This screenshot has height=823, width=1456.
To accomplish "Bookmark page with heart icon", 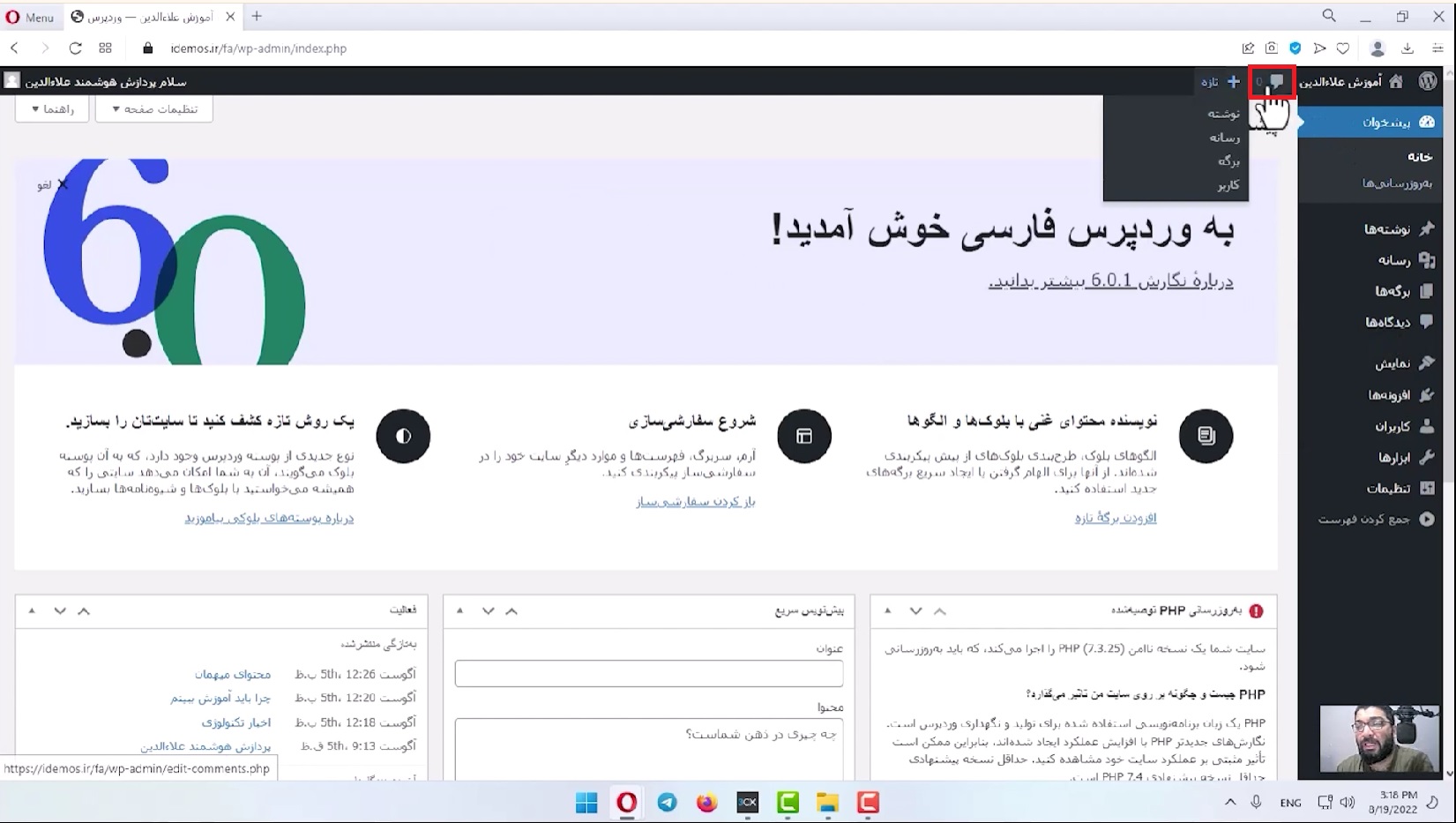I will 1343,49.
